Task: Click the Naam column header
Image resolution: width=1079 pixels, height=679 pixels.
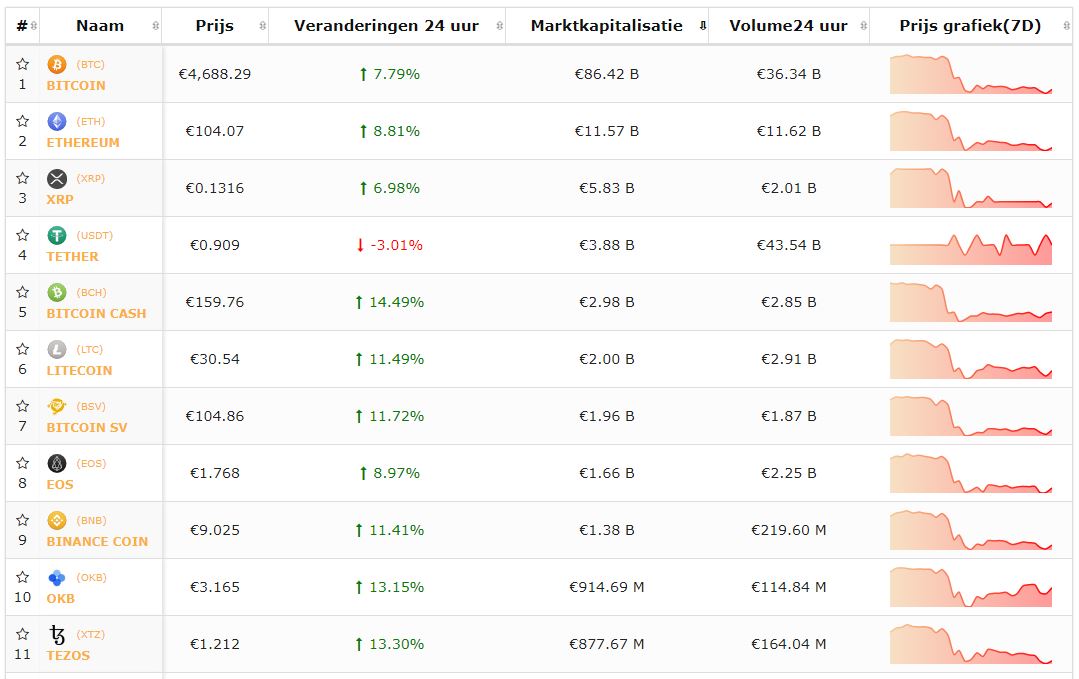Action: tap(100, 26)
